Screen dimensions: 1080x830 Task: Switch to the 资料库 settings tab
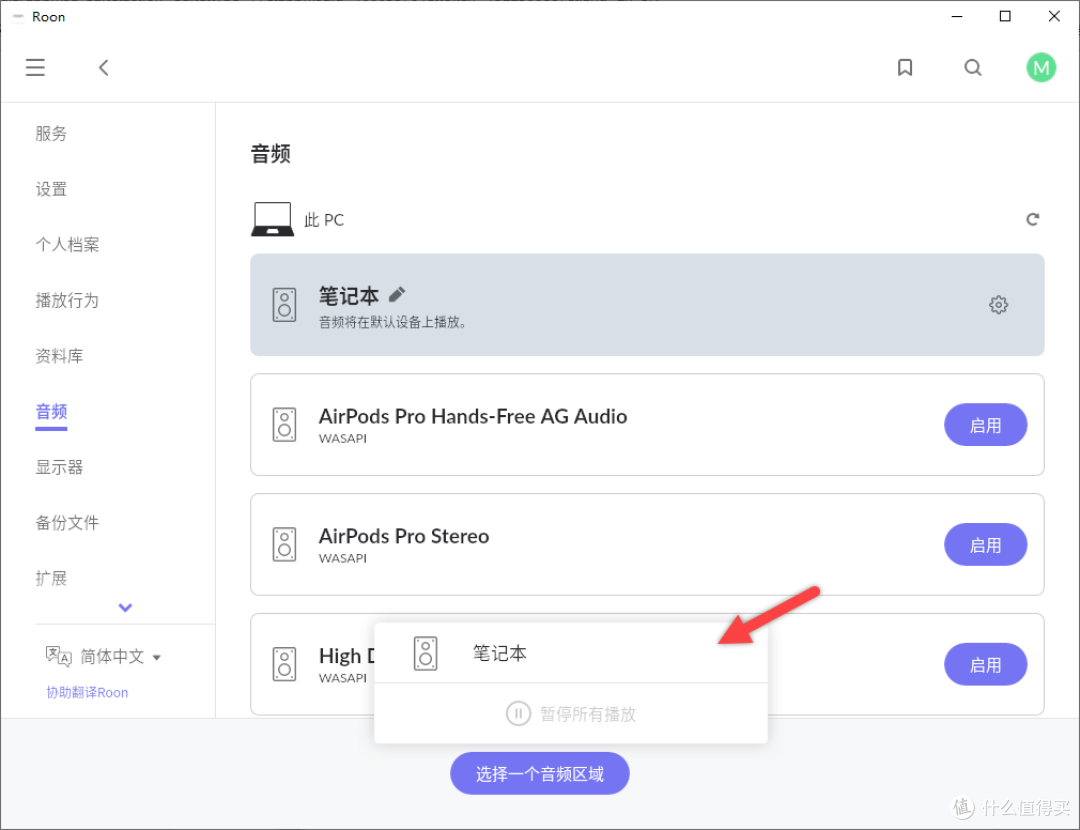(x=58, y=356)
